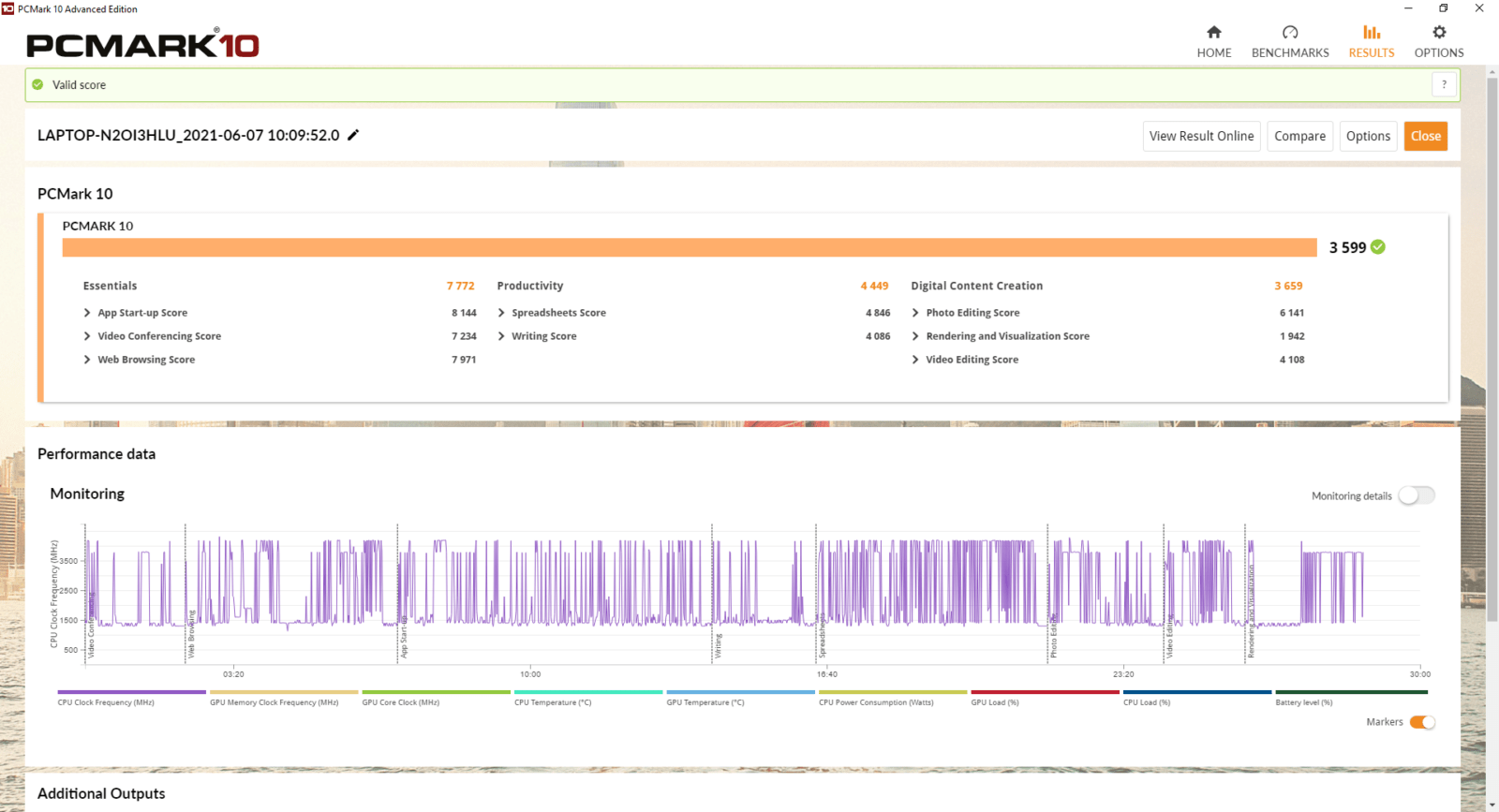Open the question mark help button

[x=1444, y=84]
